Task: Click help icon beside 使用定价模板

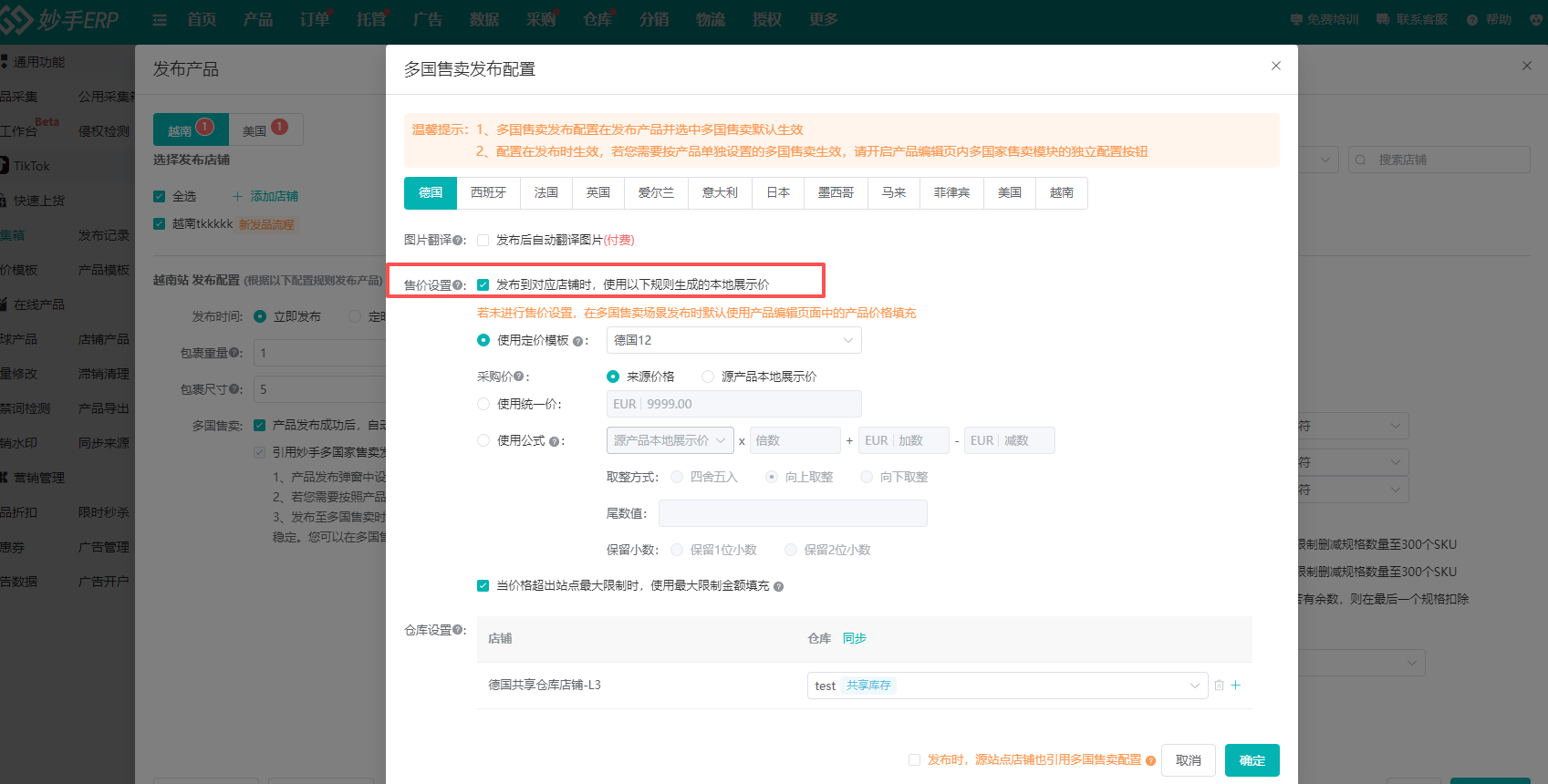Action: (577, 341)
